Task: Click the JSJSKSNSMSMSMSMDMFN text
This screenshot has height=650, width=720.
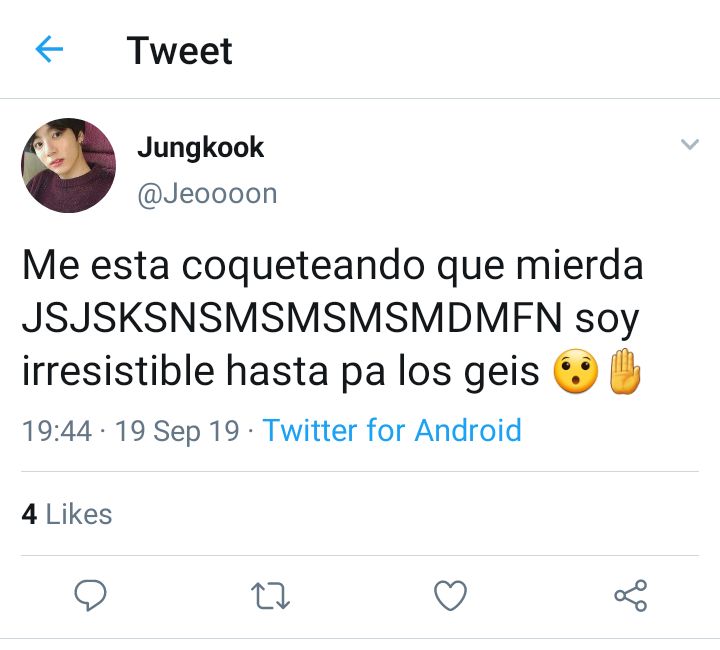Action: pyautogui.click(x=292, y=318)
